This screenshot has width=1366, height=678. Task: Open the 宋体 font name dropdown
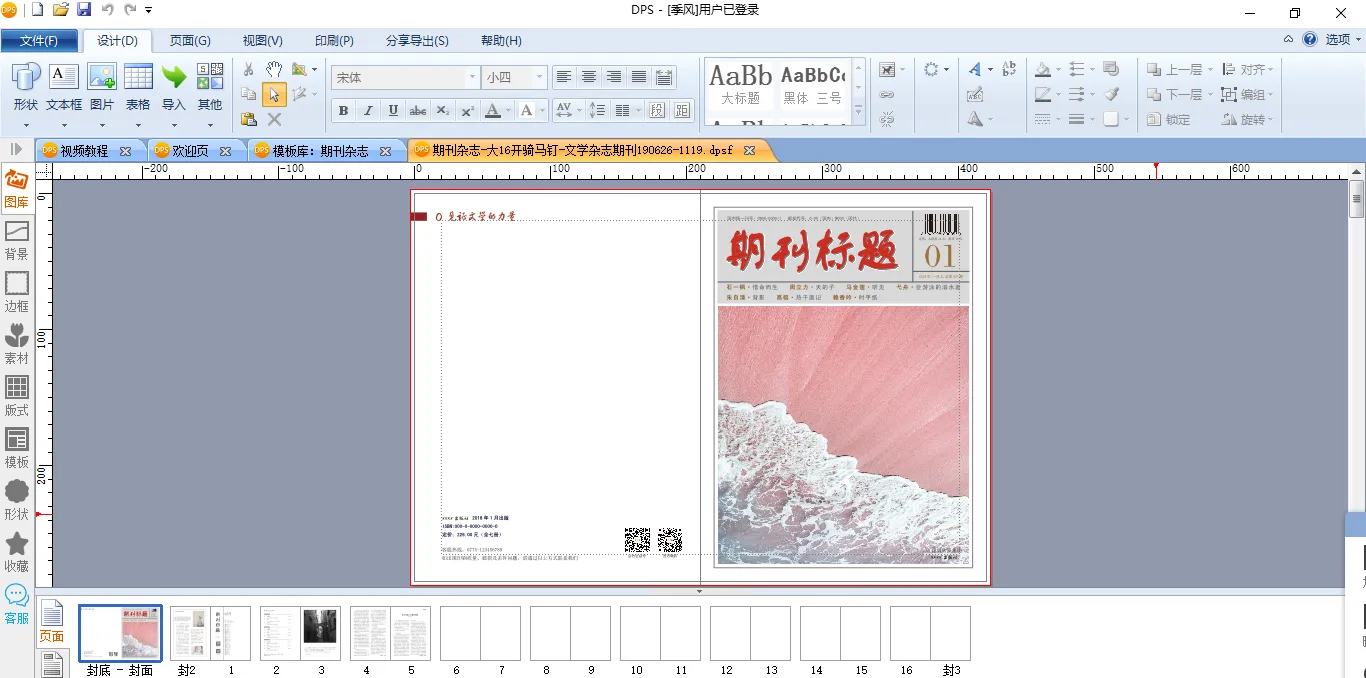coord(472,77)
